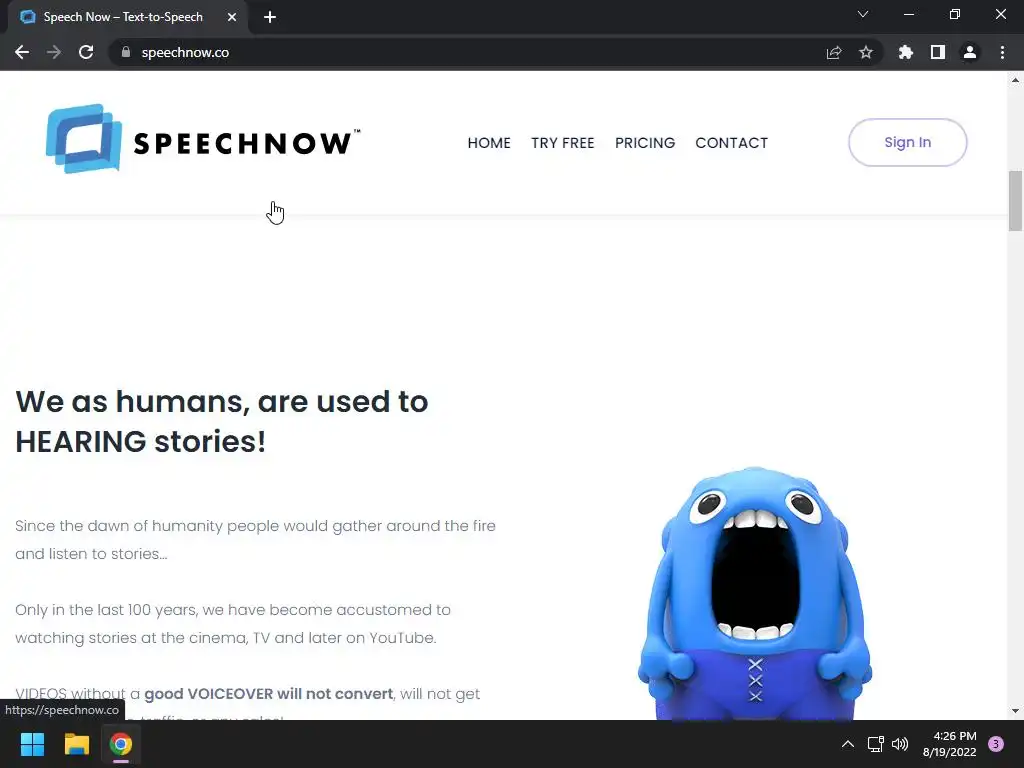
Task: Click the volume speaker tray icon
Action: 900,744
